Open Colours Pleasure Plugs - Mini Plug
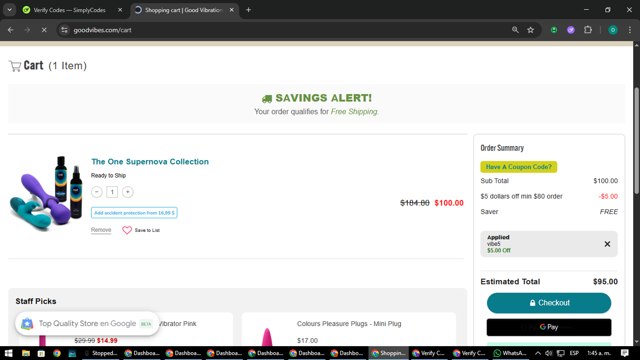Viewport: 640px width, 360px height. pos(349,324)
